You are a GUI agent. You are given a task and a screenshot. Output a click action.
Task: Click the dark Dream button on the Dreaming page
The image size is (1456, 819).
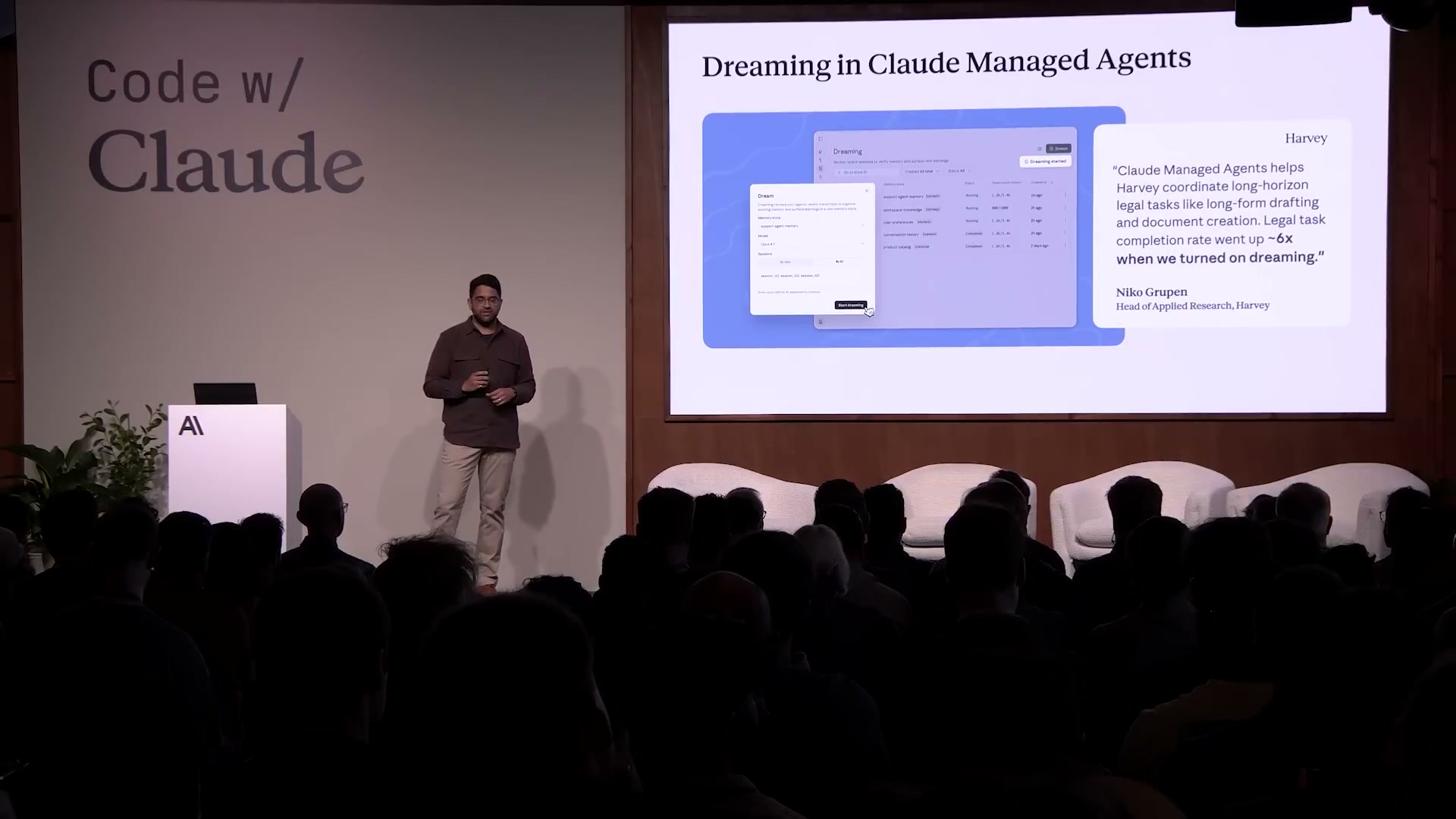1058,149
